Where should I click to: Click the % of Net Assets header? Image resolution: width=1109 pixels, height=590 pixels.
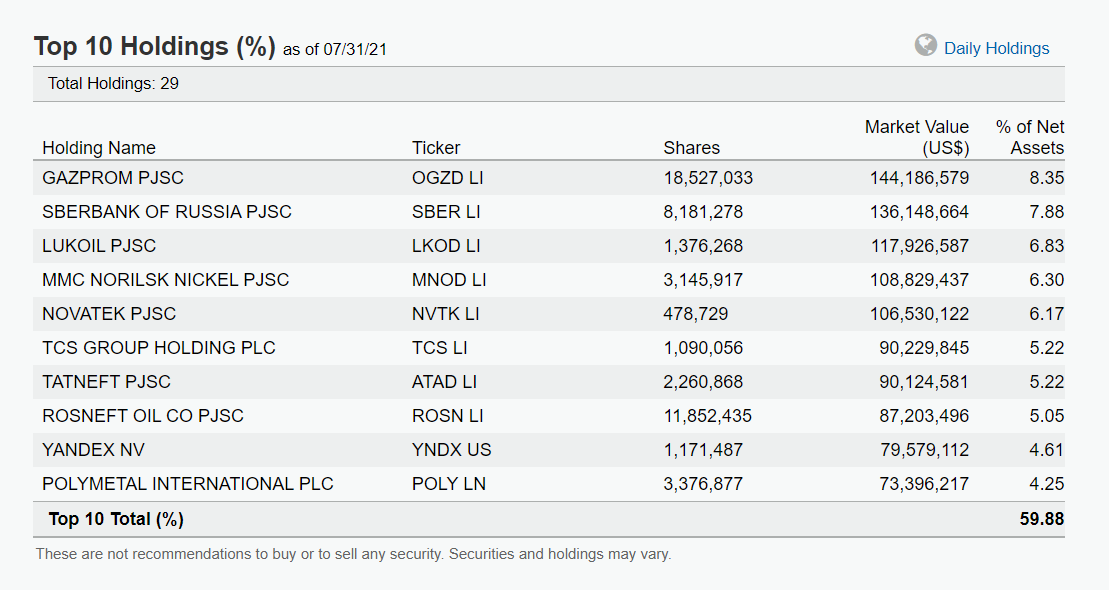(x=1030, y=137)
